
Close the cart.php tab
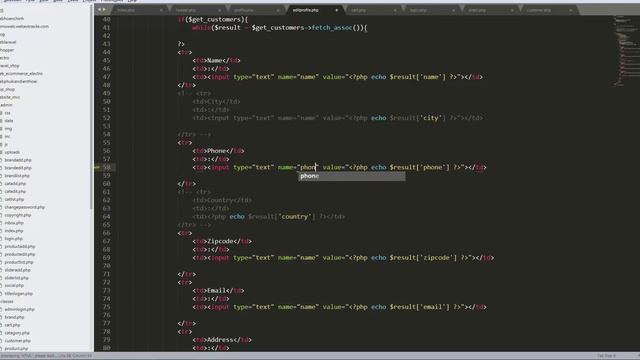coord(395,10)
